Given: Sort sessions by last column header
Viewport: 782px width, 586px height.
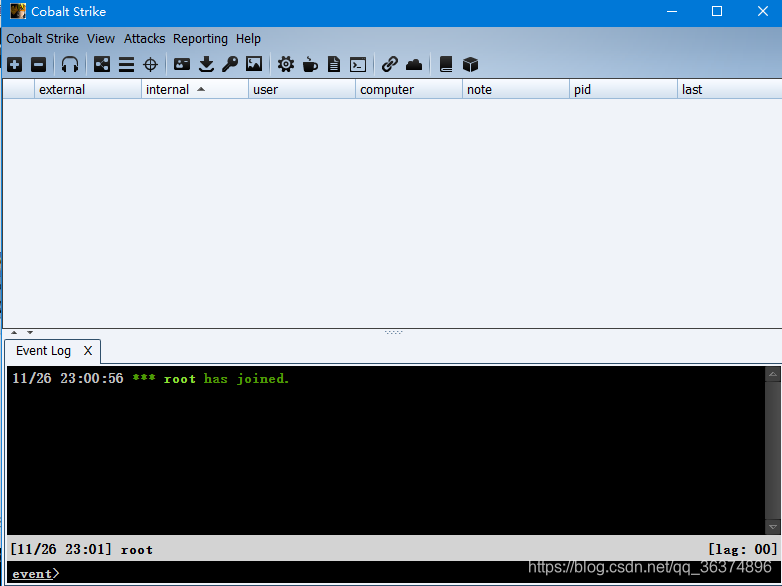Looking at the screenshot, I should [730, 89].
